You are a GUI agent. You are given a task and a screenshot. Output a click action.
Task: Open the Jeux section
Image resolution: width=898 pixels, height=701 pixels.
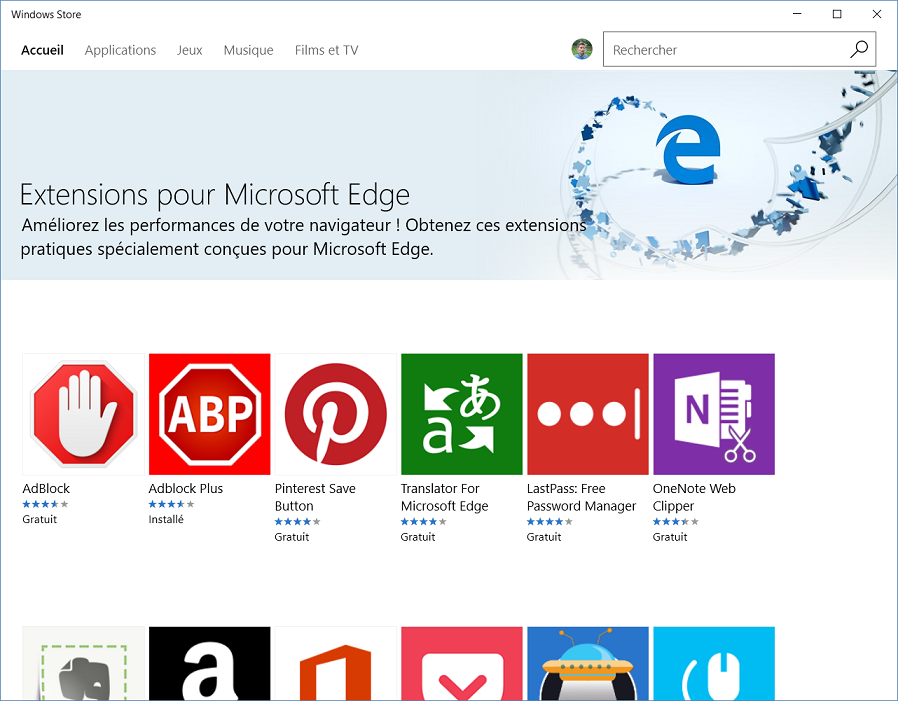pyautogui.click(x=189, y=50)
